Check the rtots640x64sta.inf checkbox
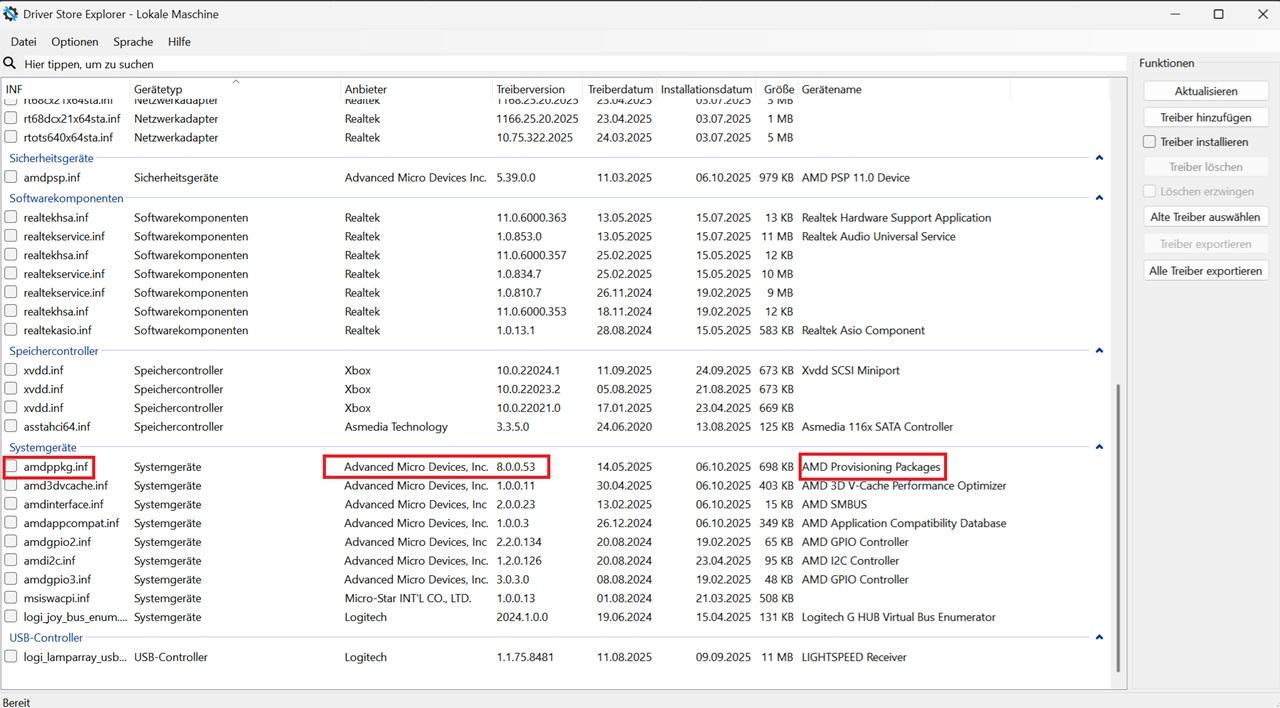The image size is (1280, 708). [12, 138]
